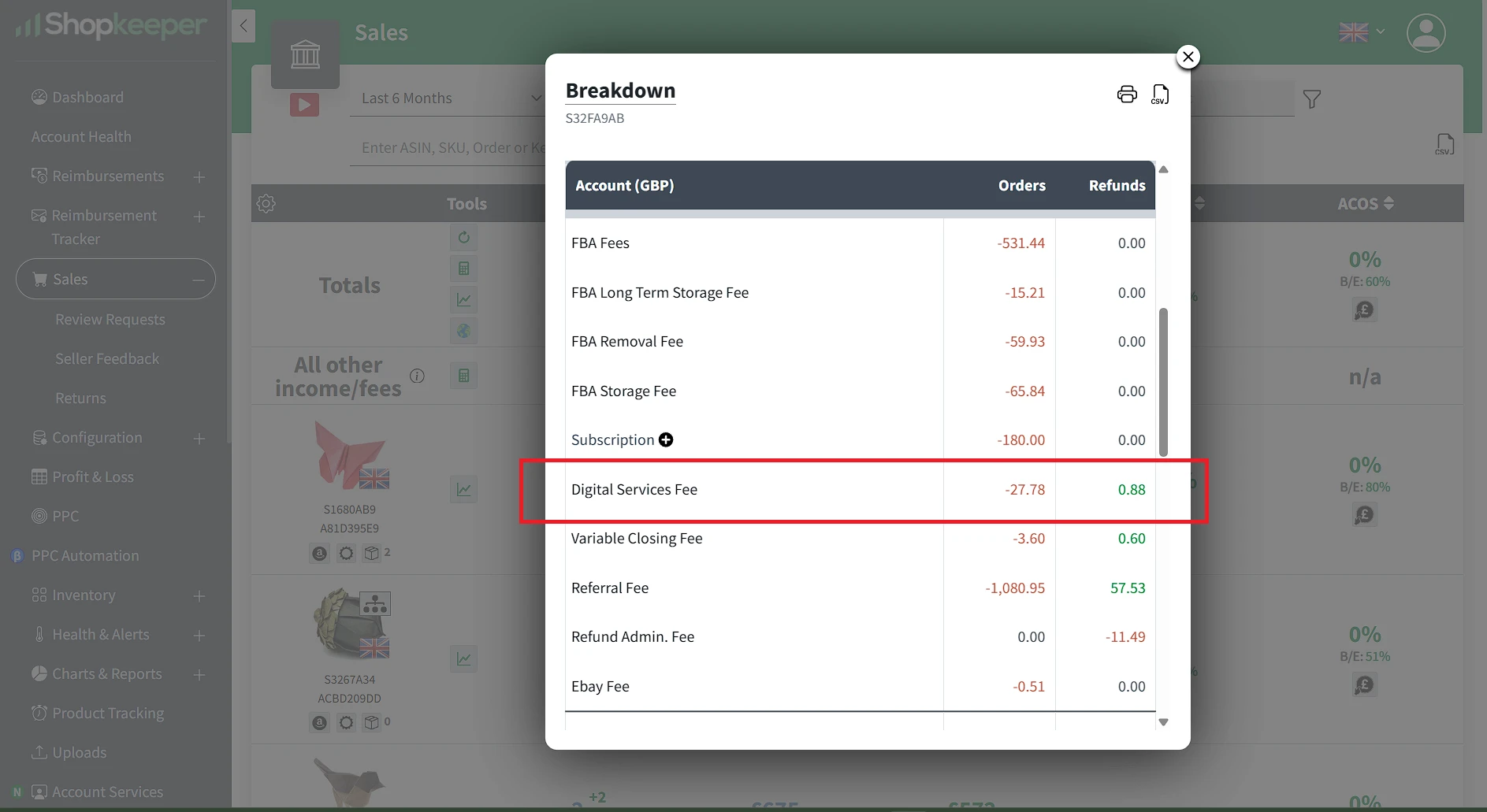
Task: Open info tooltip for All other income/fees
Action: pyautogui.click(x=418, y=376)
